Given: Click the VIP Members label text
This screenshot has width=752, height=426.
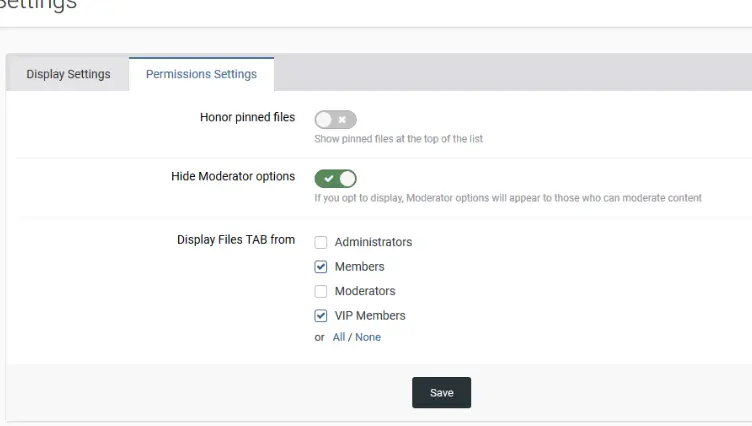Looking at the screenshot, I should (x=370, y=315).
